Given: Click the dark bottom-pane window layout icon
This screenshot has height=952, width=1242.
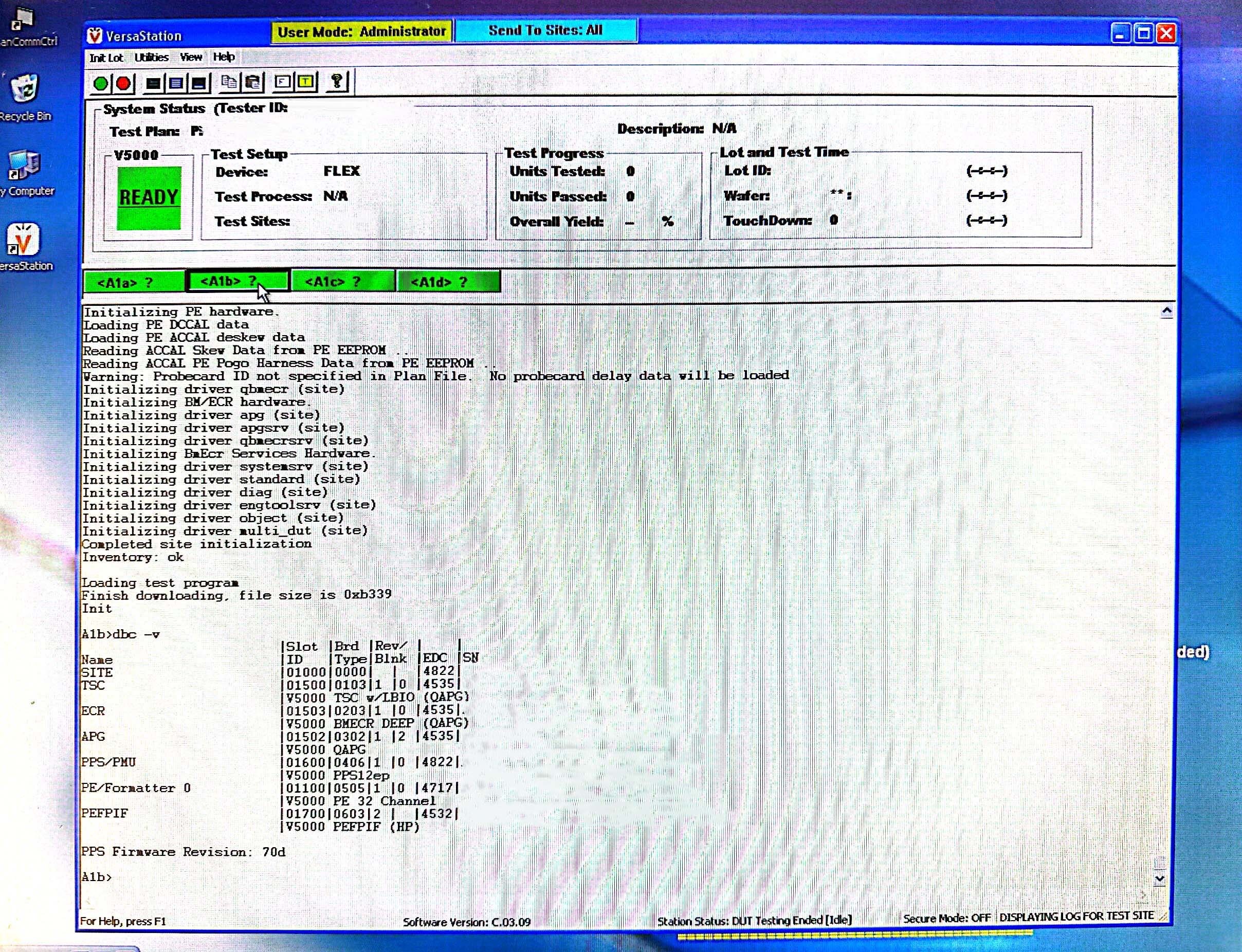Looking at the screenshot, I should (x=198, y=84).
